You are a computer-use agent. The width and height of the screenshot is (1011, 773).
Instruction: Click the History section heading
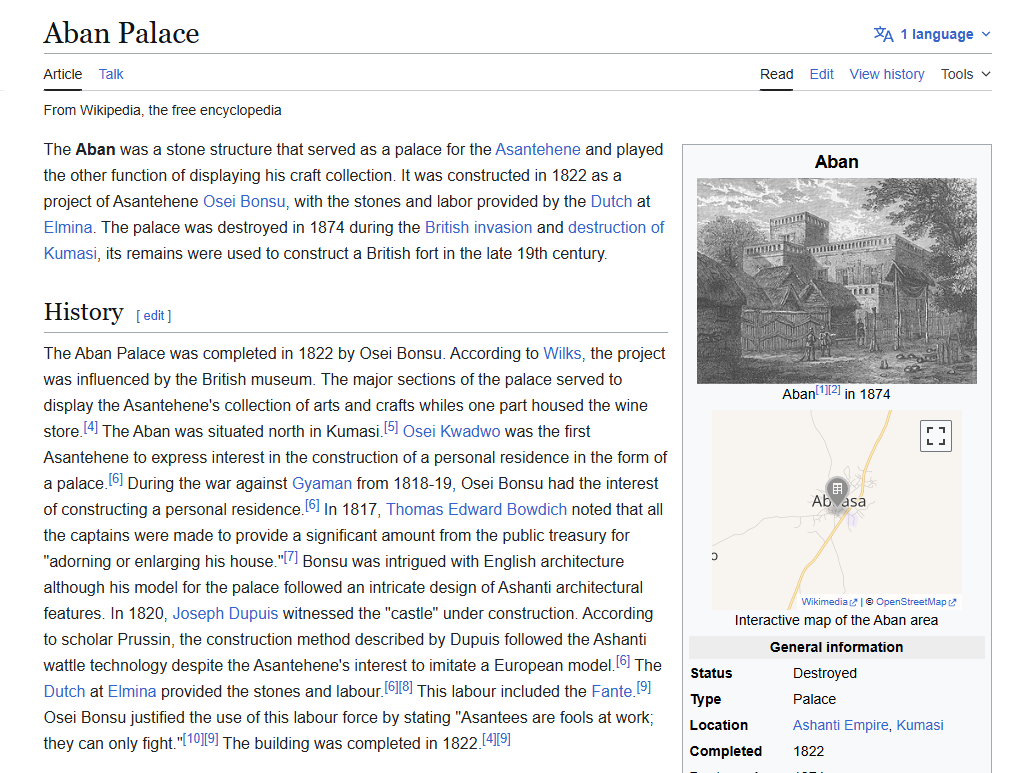[x=83, y=312]
